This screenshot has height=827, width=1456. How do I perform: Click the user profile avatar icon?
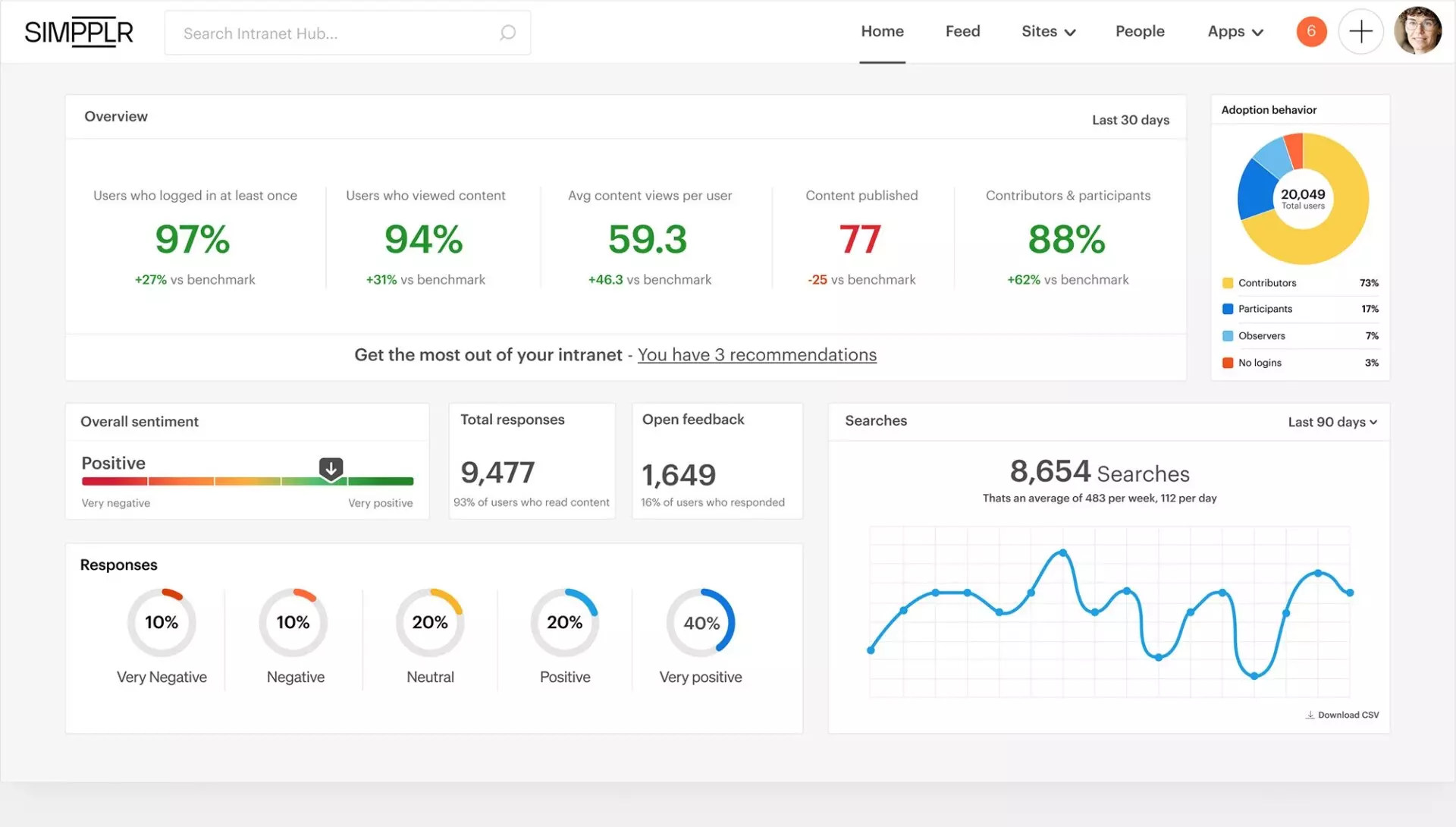[1421, 31]
